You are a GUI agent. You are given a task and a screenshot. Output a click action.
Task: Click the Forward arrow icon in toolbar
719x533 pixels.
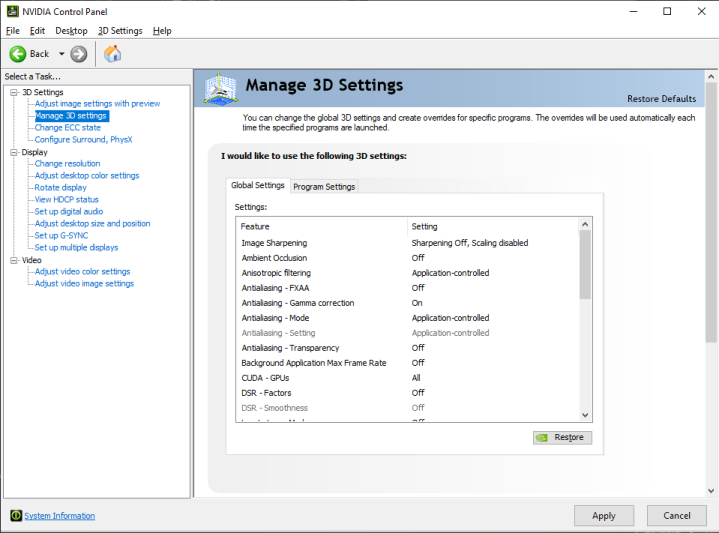[x=79, y=54]
